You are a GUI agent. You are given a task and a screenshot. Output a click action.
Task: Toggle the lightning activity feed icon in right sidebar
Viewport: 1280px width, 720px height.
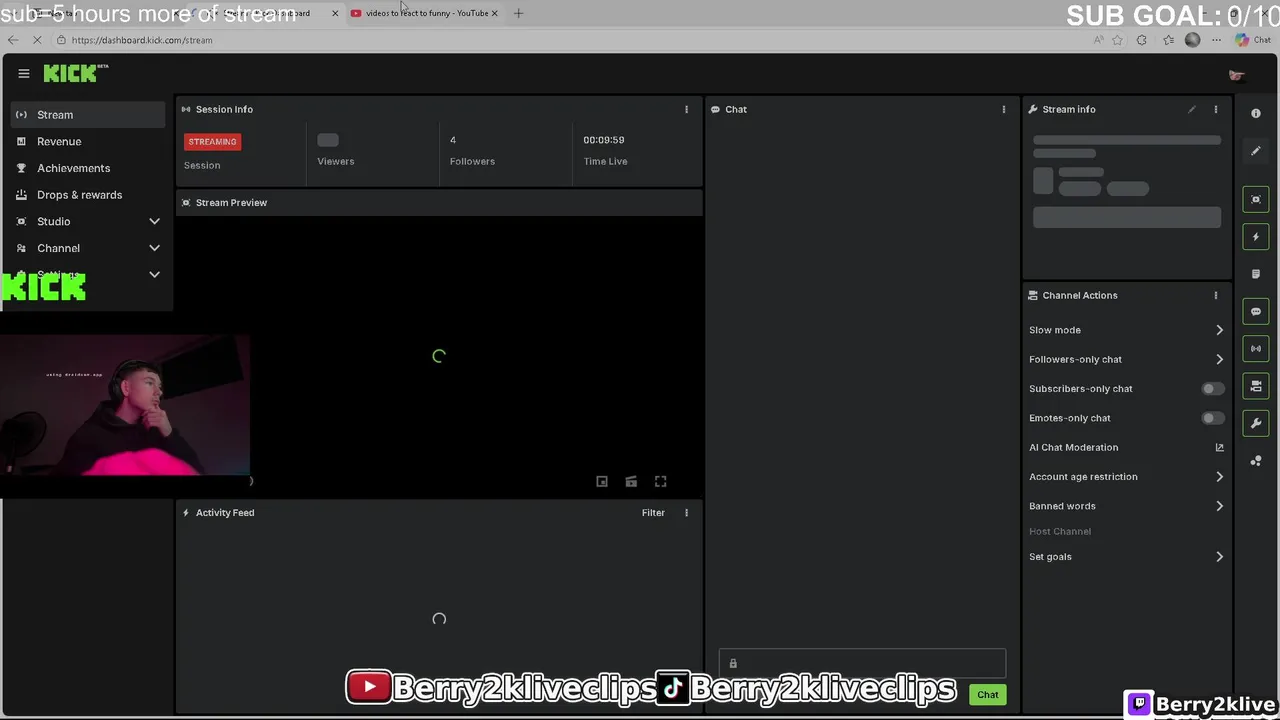[1256, 237]
